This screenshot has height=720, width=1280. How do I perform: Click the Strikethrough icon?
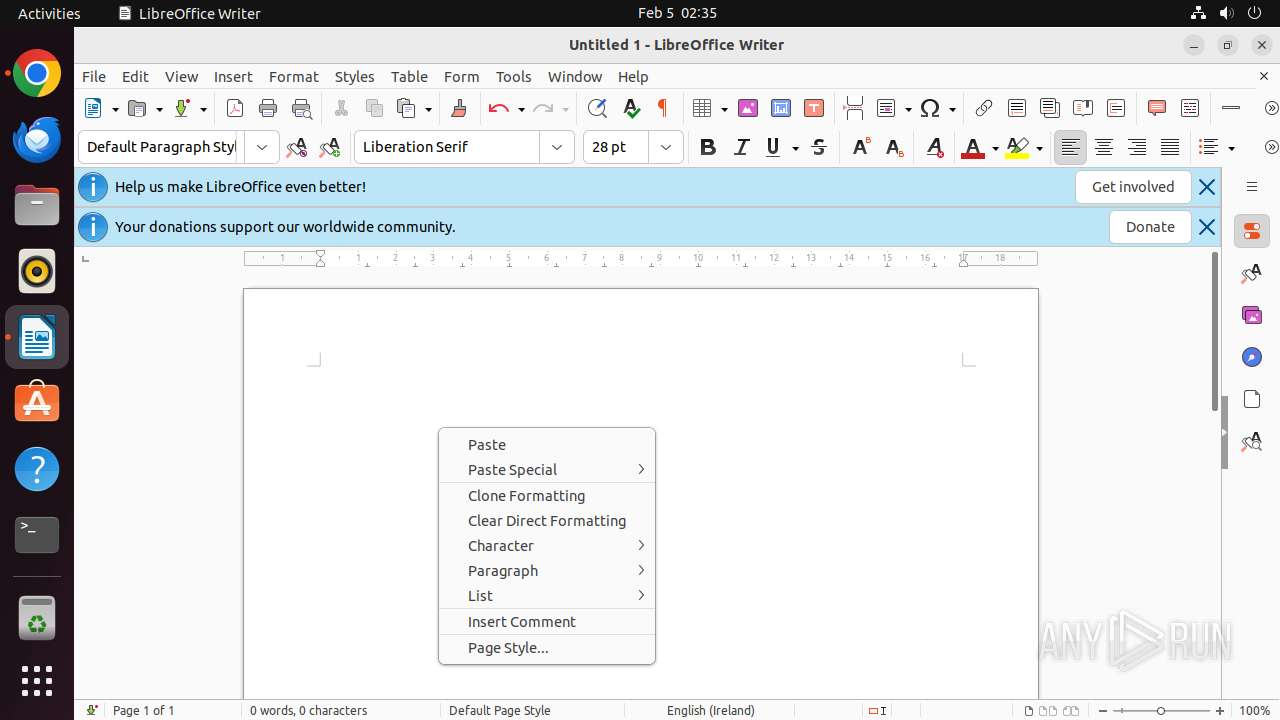click(819, 147)
